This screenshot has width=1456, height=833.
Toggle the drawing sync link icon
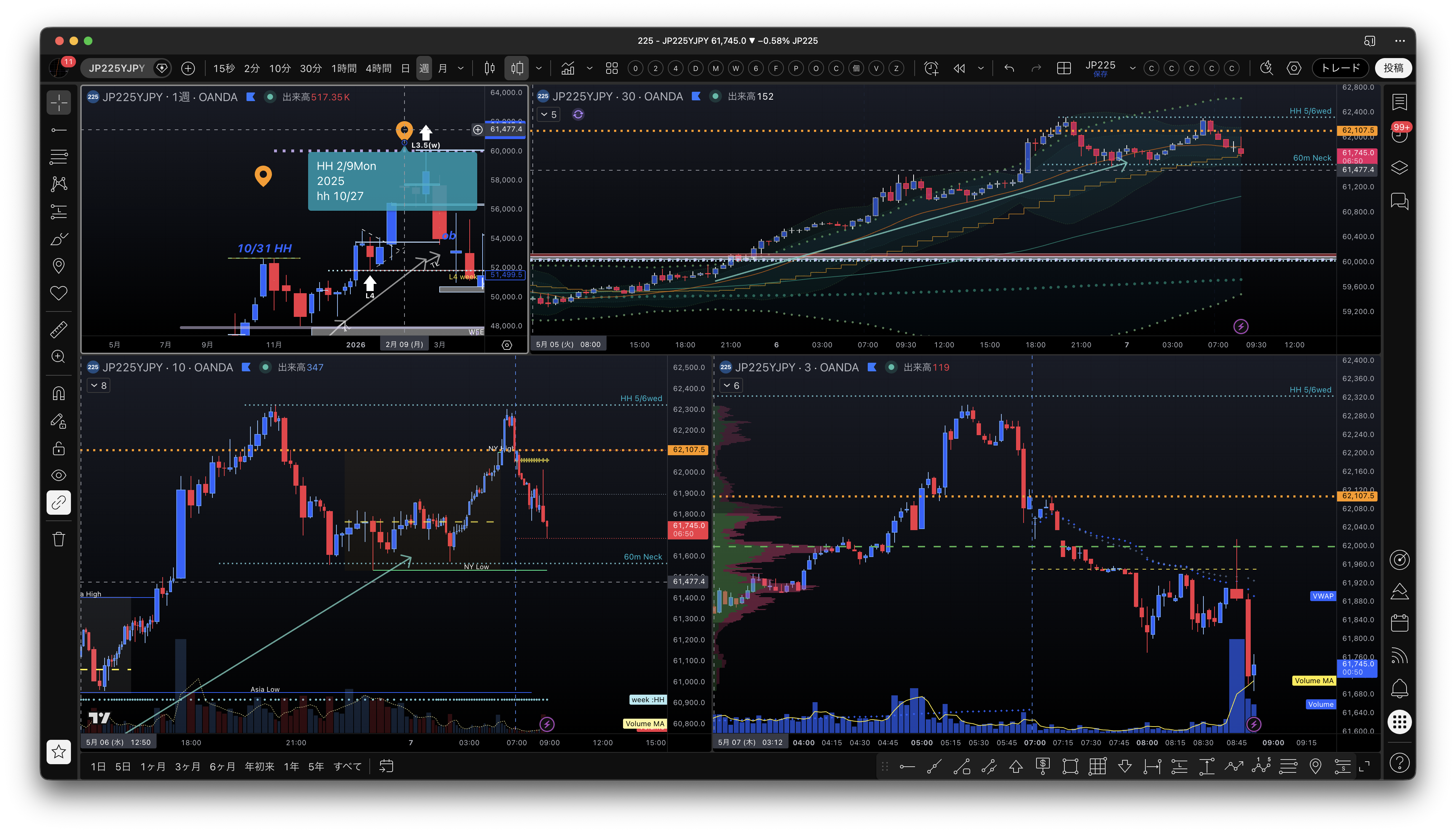[59, 502]
